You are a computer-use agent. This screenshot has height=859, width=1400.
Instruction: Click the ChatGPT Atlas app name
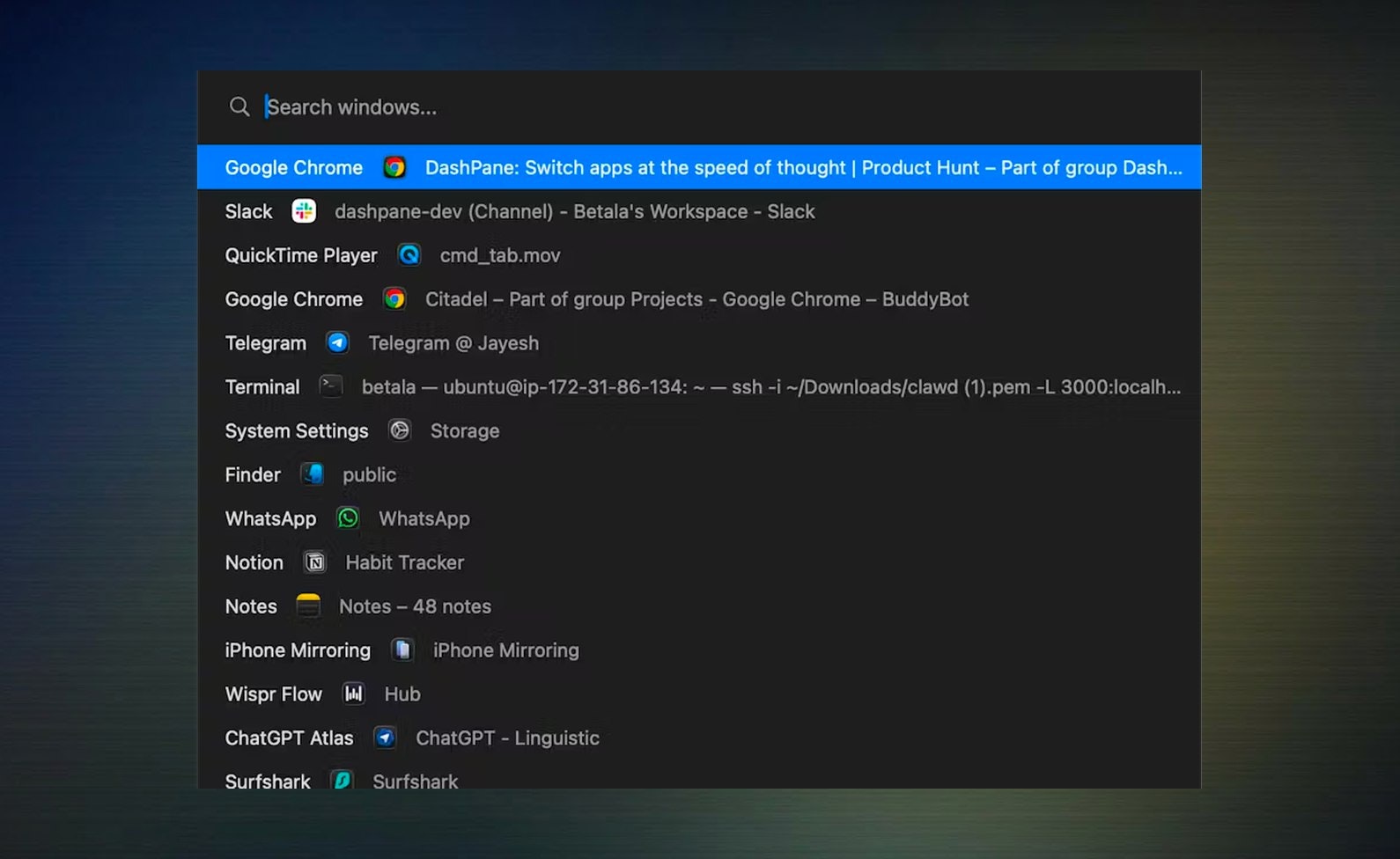pyautogui.click(x=290, y=738)
